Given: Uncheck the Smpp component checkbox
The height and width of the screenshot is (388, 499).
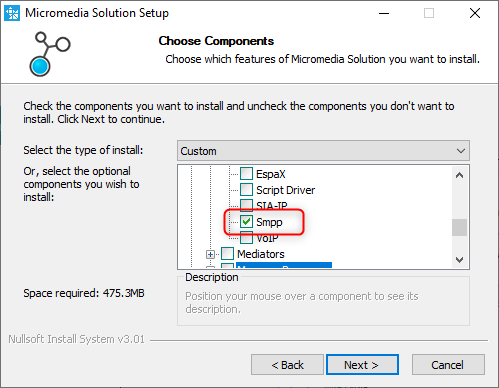Looking at the screenshot, I should click(x=246, y=222).
